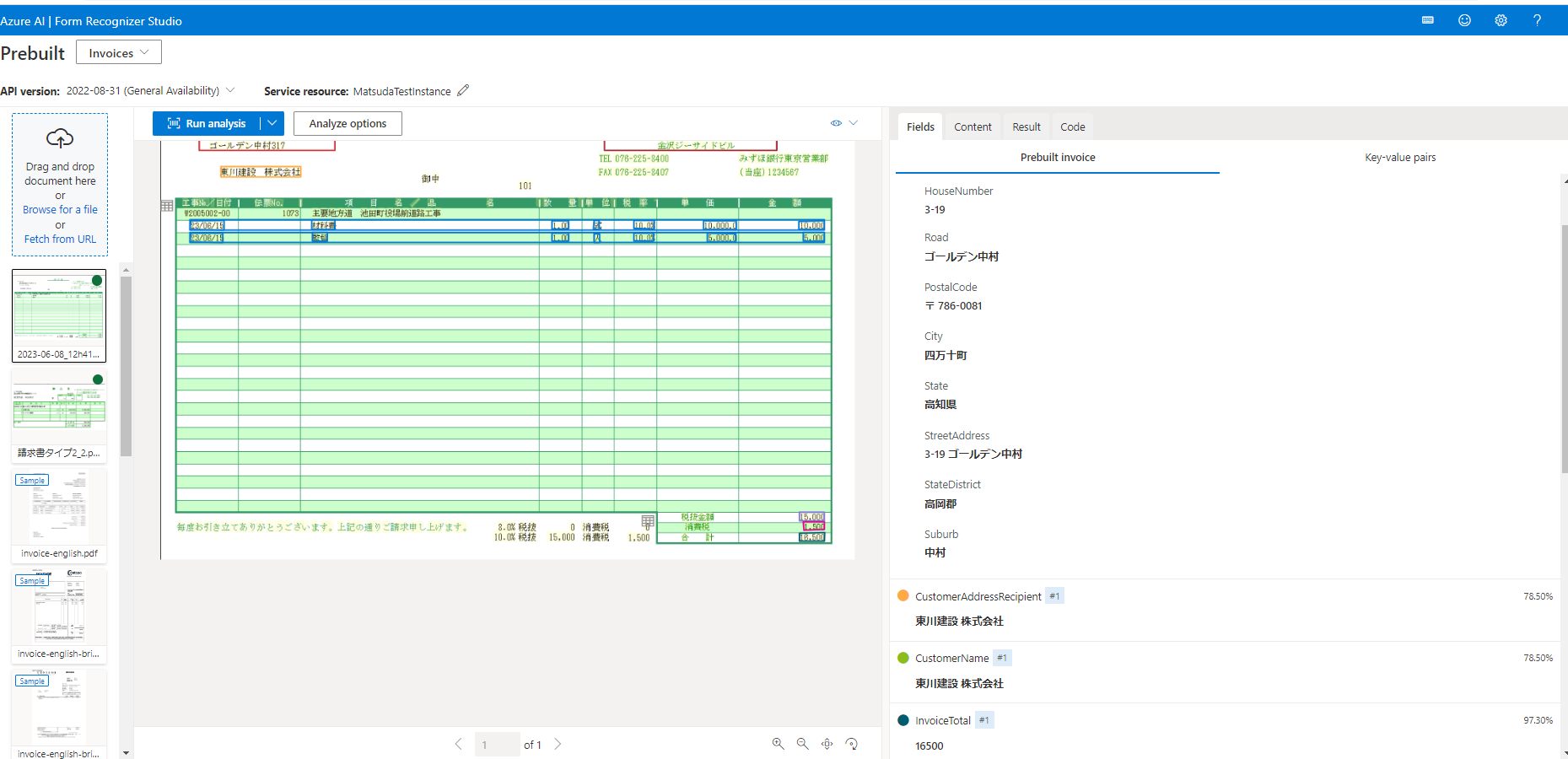This screenshot has width=1568, height=759.
Task: Click table icon near totals section
Action: coord(648,521)
